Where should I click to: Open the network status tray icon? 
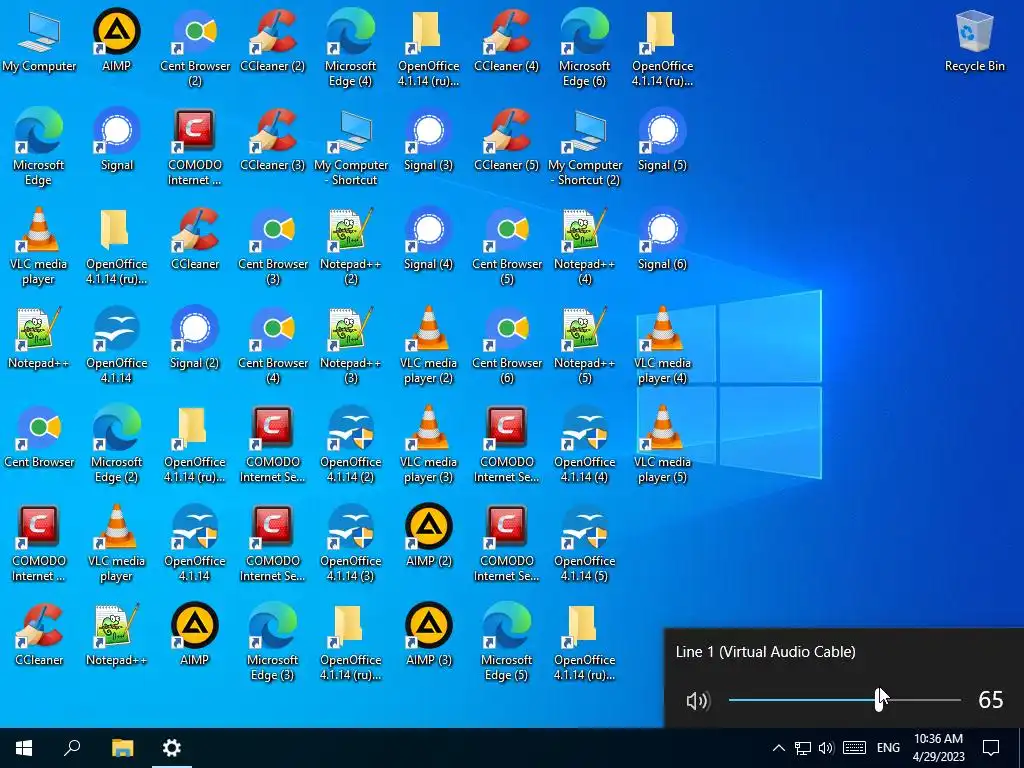click(x=803, y=748)
